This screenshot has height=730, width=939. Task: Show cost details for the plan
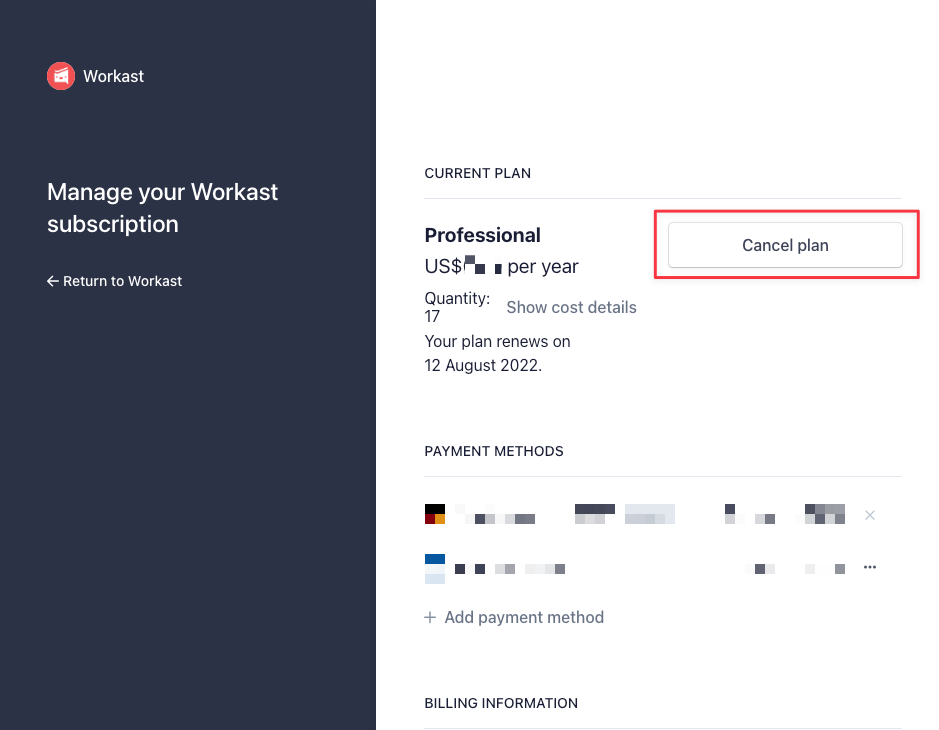(571, 307)
